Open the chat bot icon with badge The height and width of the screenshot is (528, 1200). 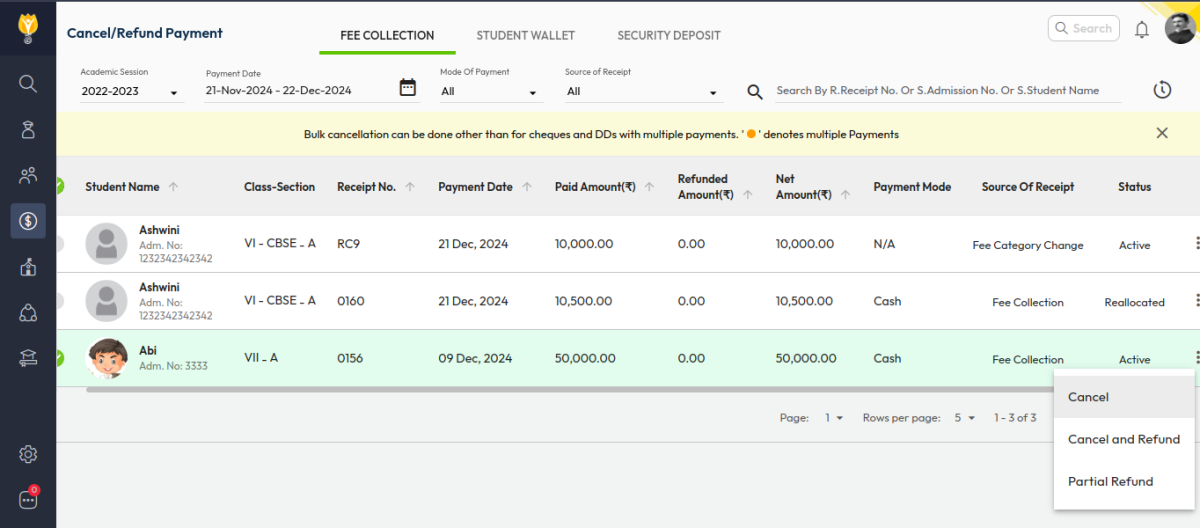tap(28, 499)
